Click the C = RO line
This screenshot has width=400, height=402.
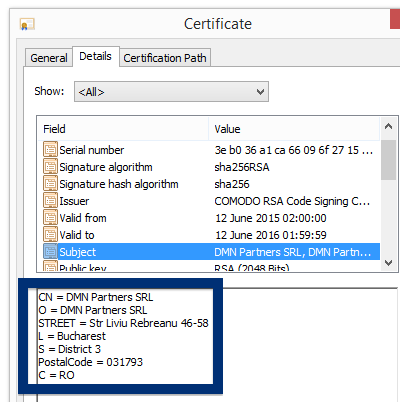tap(56, 375)
